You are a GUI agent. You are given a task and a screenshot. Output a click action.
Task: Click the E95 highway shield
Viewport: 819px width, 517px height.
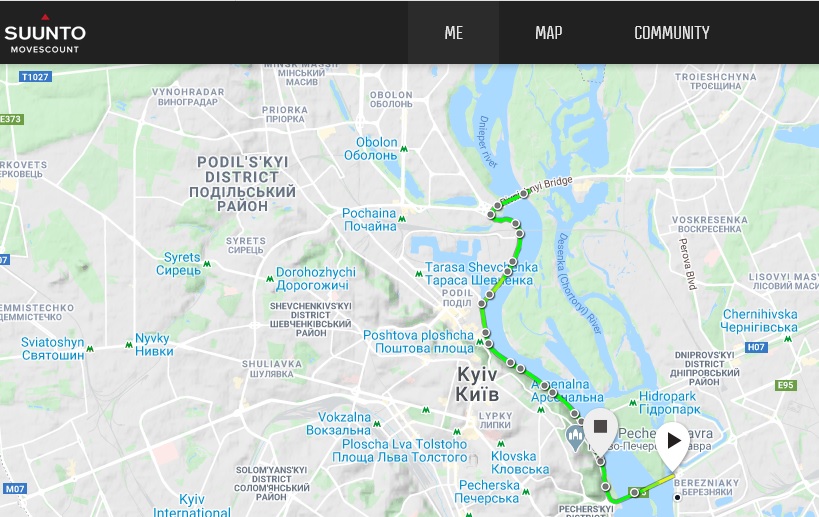tap(786, 385)
